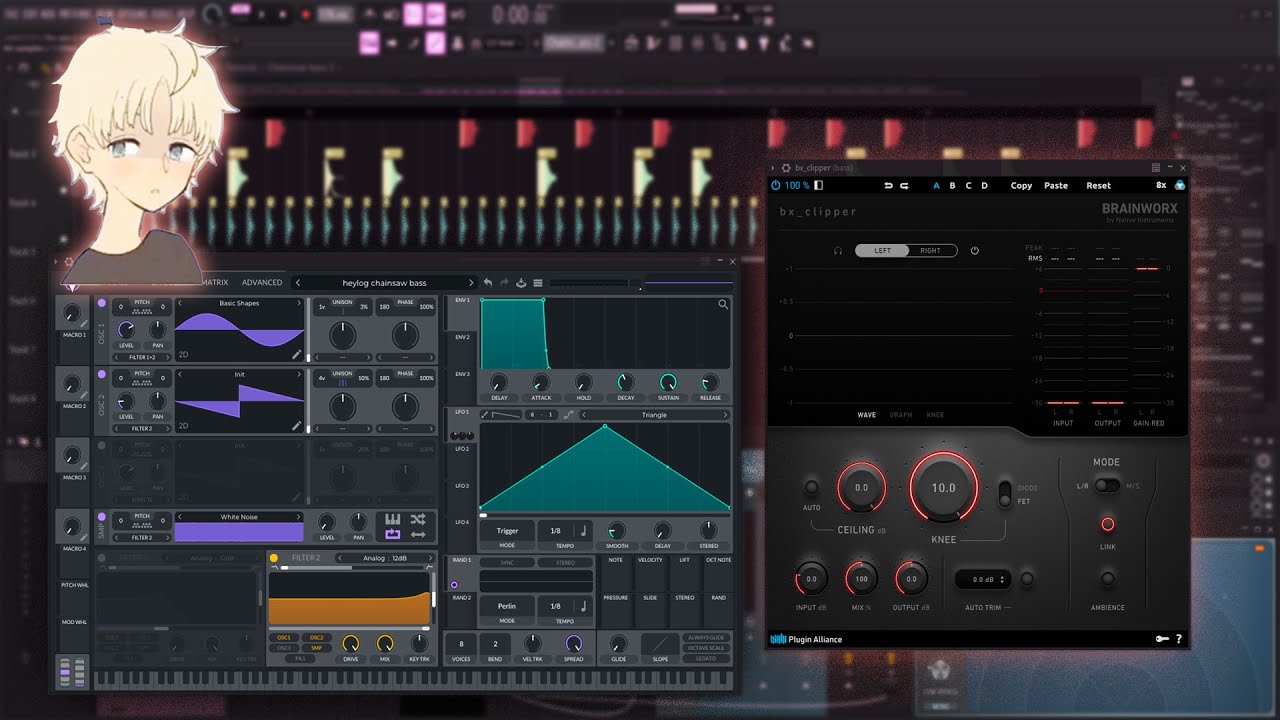Viewport: 1280px width, 720px height.
Task: Click next preset arrow beside heylog chainsaw bass
Action: tap(471, 283)
